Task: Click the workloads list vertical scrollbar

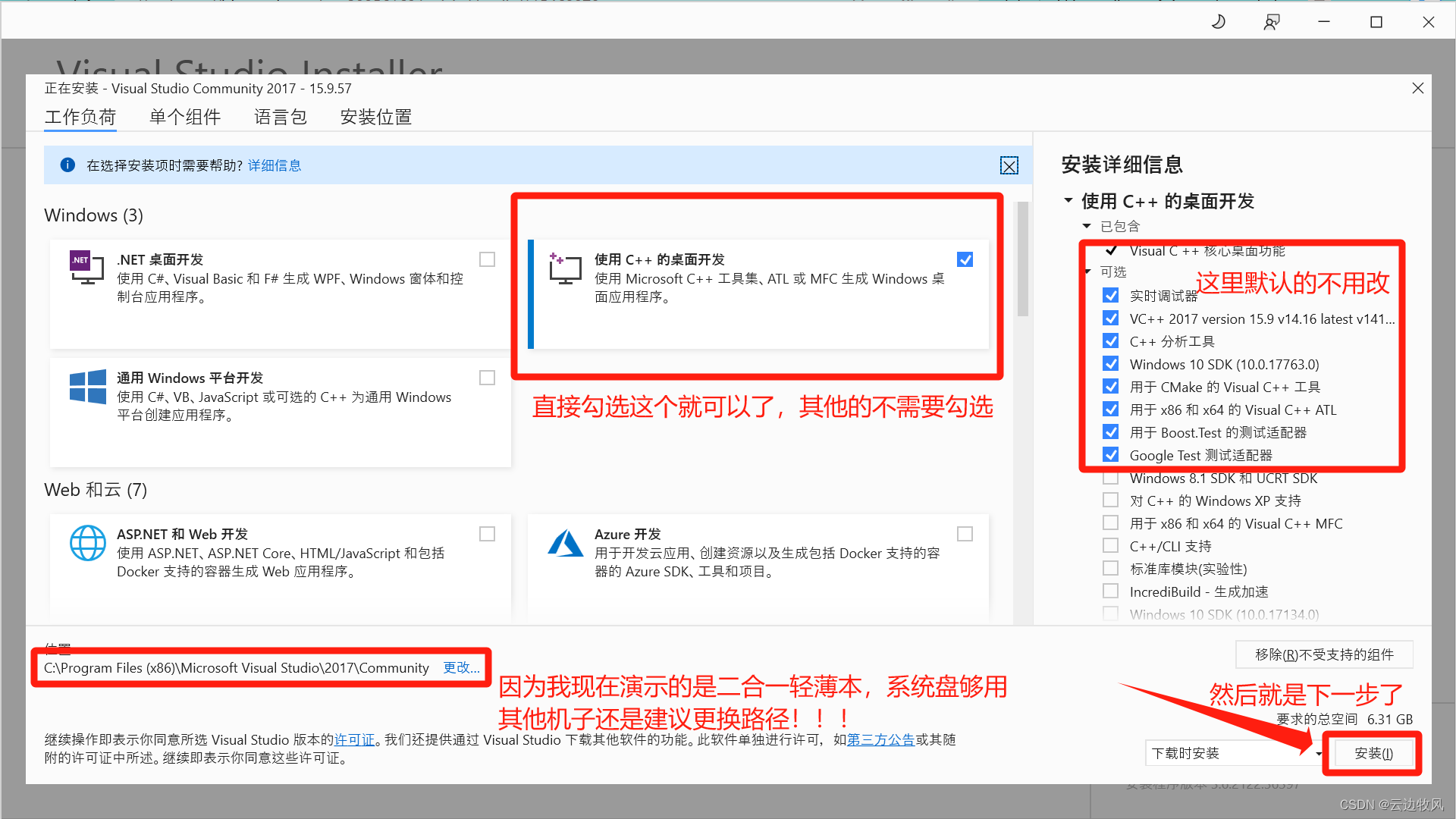Action: point(1022,258)
